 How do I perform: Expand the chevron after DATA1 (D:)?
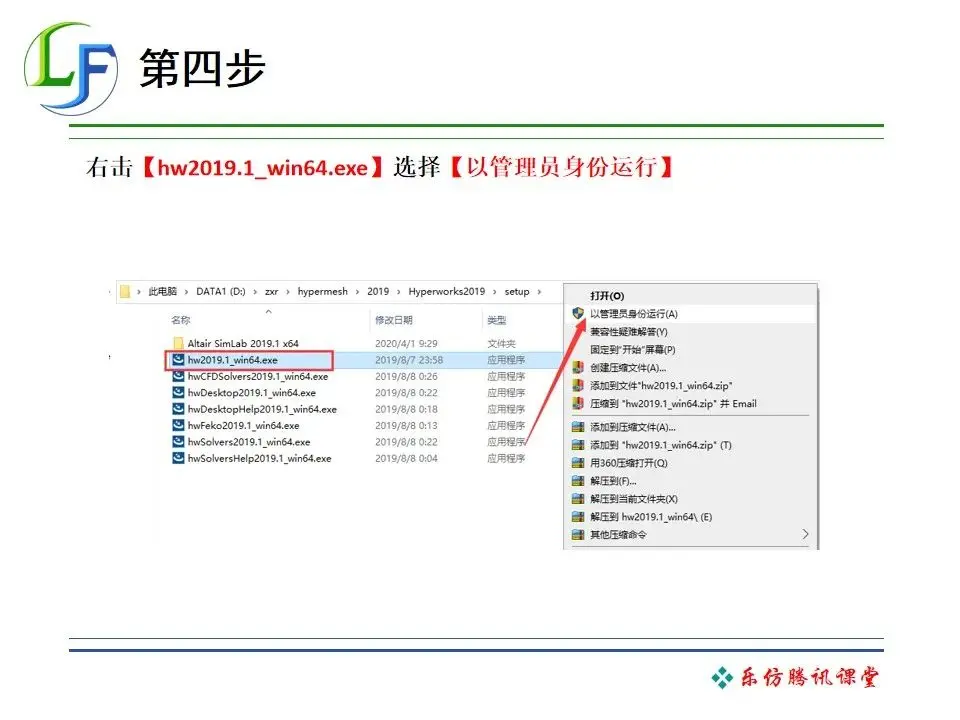pos(255,292)
